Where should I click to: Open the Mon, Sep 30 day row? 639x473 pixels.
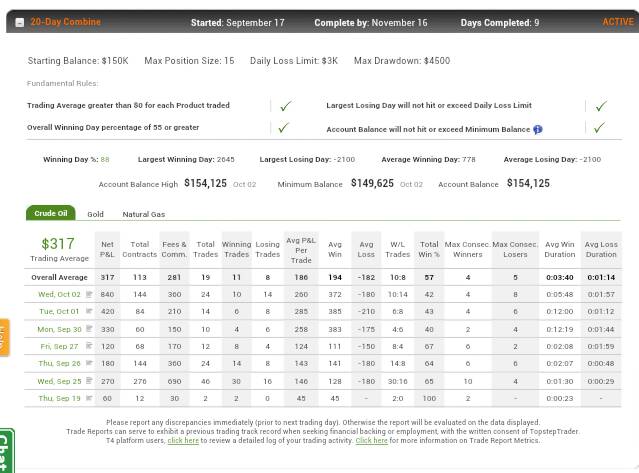[59, 329]
